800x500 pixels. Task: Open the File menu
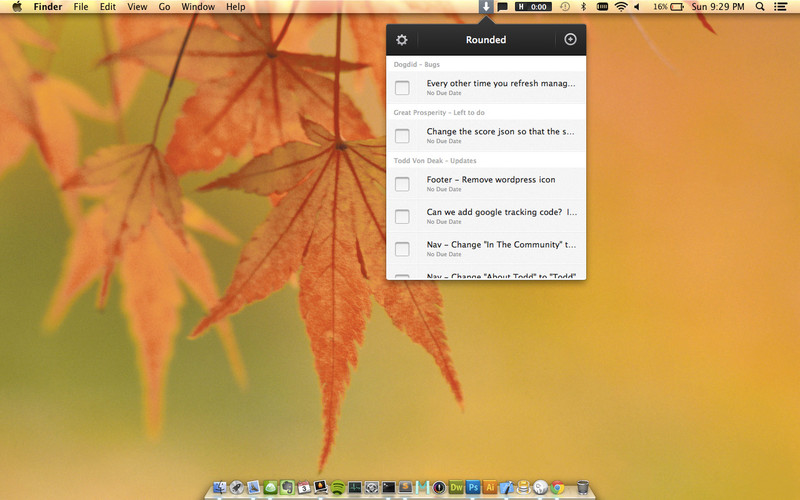[x=81, y=7]
